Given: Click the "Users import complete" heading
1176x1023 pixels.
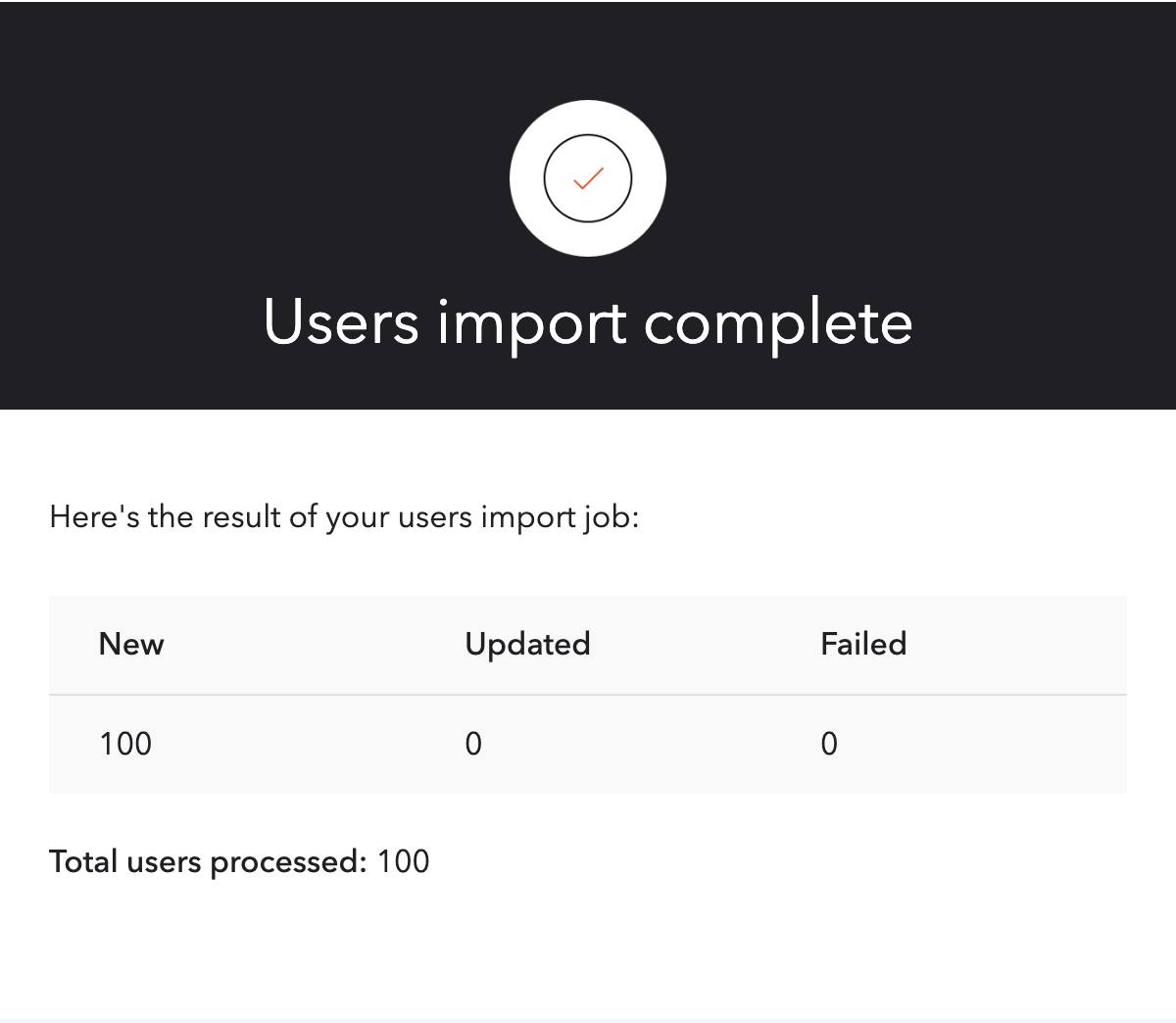Looking at the screenshot, I should coord(588,323).
